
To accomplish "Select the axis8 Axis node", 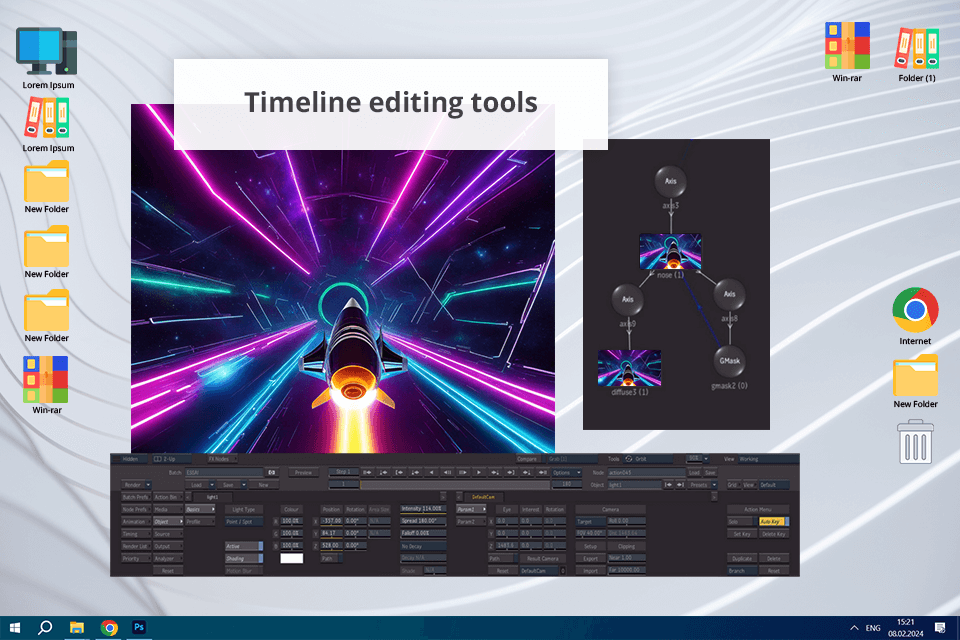I will (x=729, y=294).
